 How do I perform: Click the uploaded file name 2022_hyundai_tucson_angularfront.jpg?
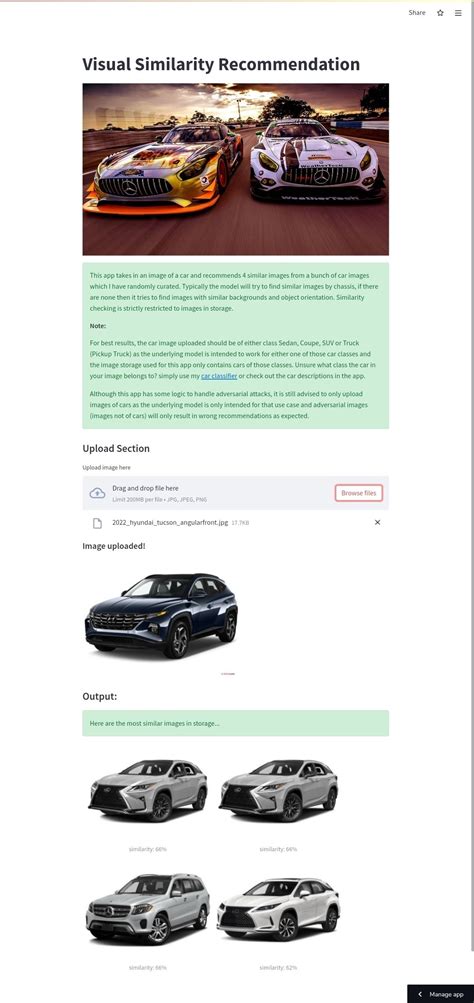170,523
